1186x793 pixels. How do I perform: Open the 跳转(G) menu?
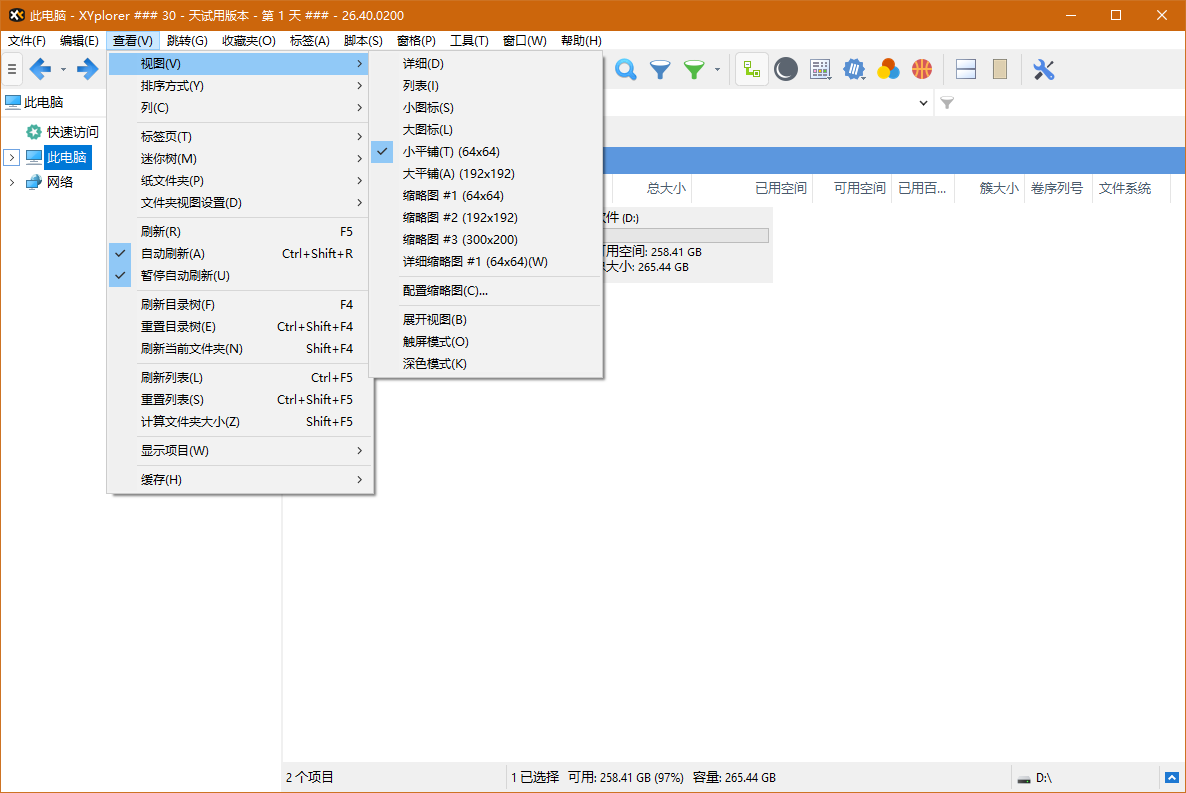click(187, 41)
